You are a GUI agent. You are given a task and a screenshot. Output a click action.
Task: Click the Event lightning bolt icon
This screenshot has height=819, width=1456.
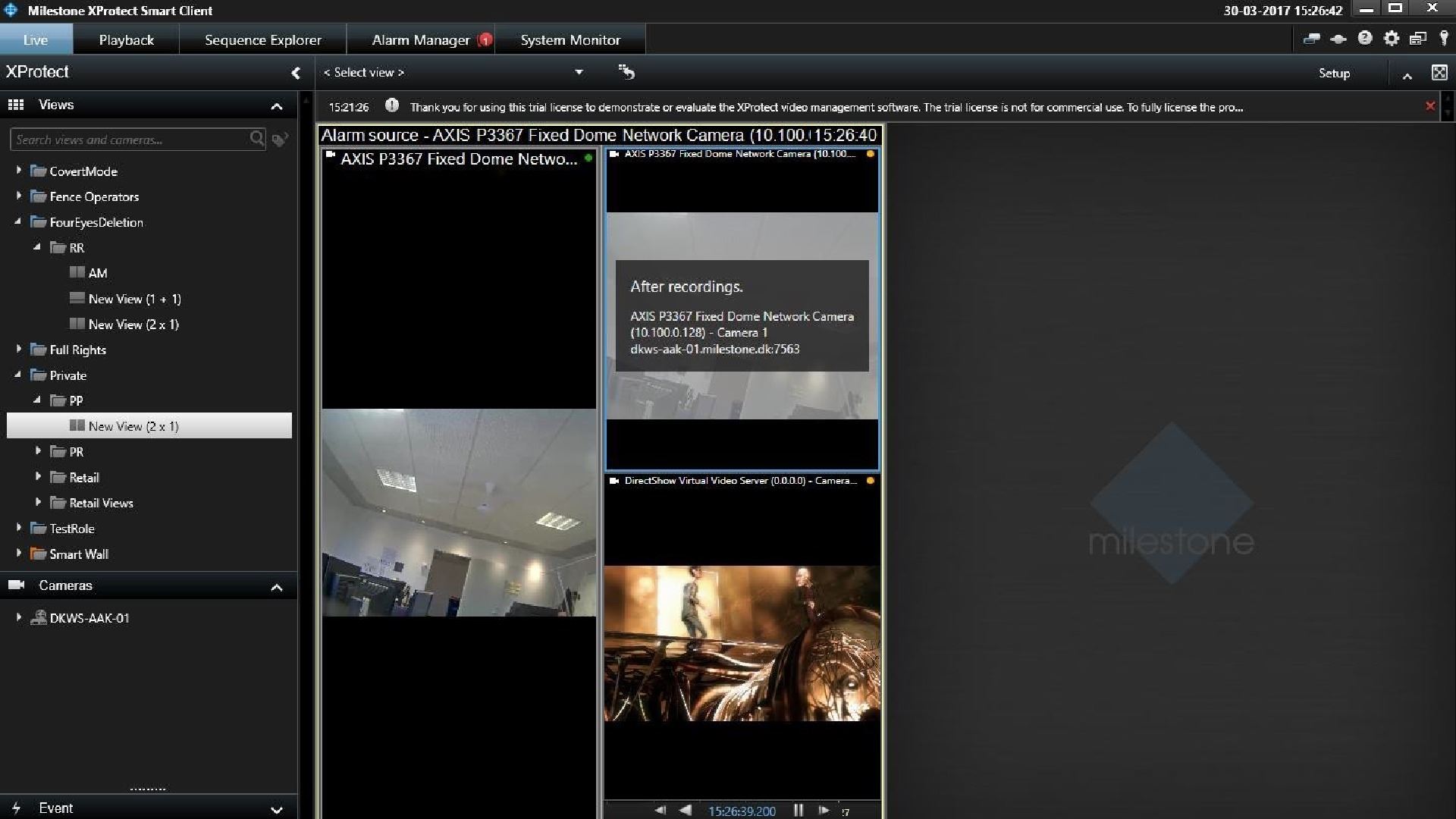[x=16, y=808]
